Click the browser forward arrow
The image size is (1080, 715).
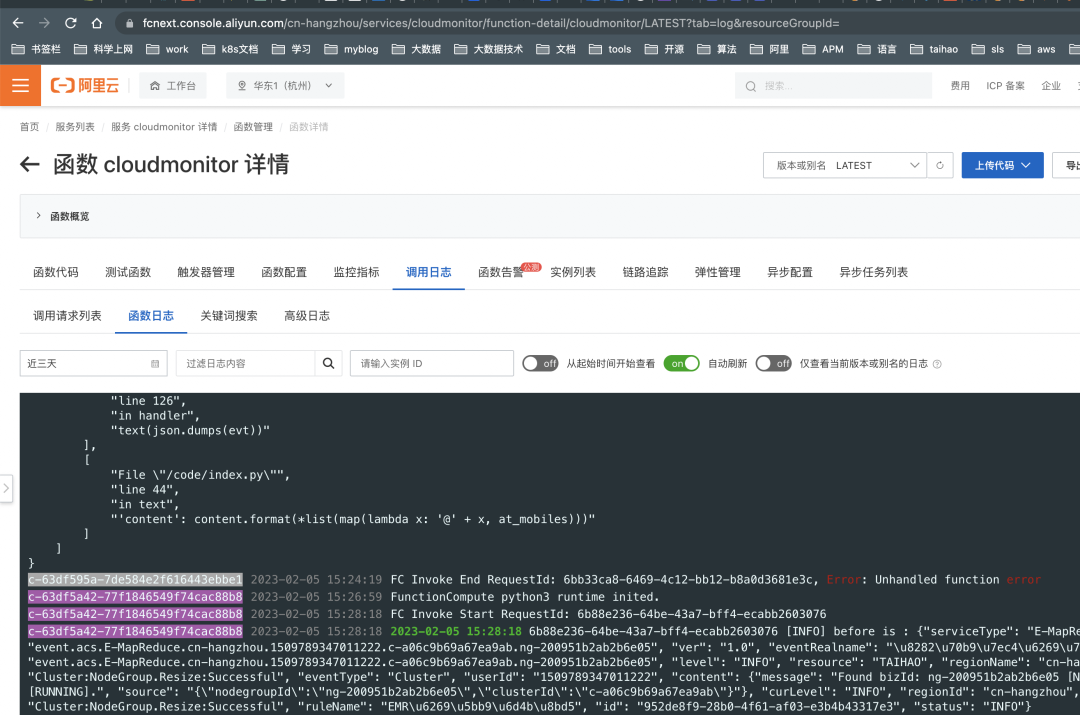coord(44,23)
